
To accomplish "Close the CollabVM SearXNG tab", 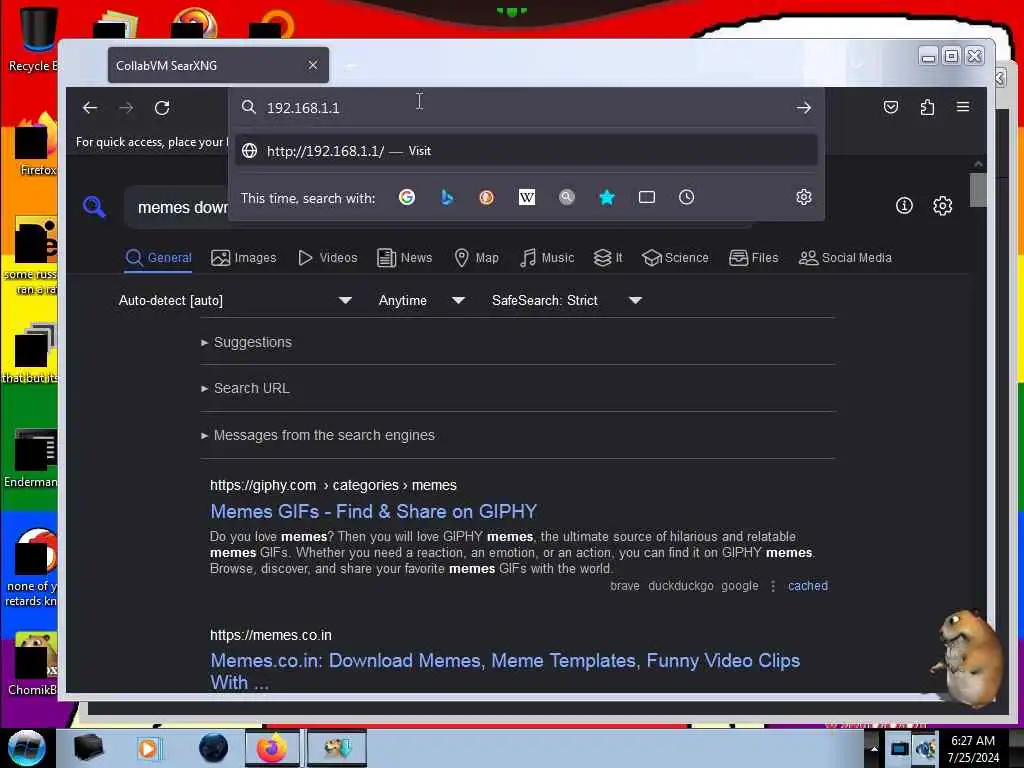I will pos(313,65).
